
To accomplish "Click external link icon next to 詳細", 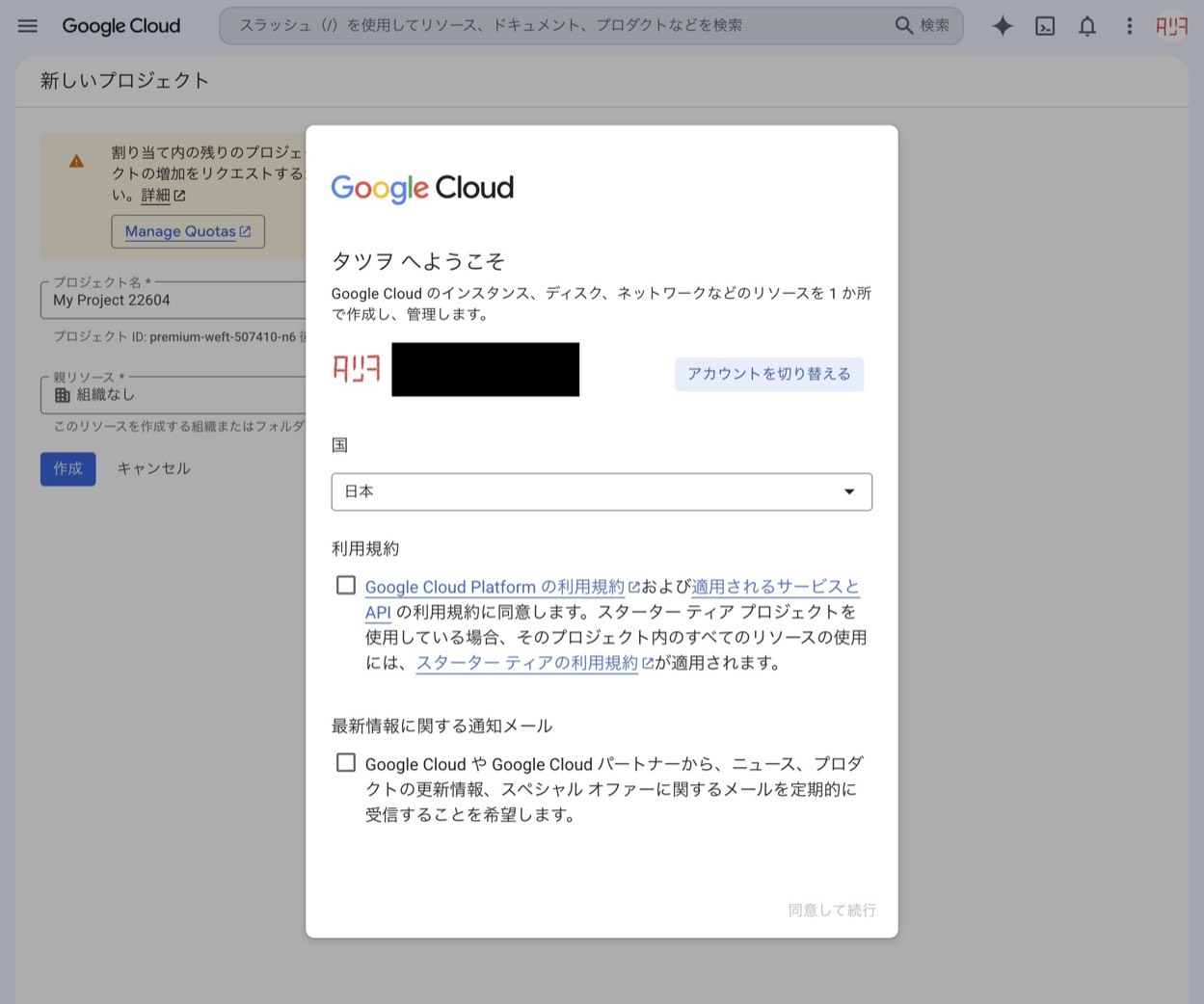I will click(179, 196).
